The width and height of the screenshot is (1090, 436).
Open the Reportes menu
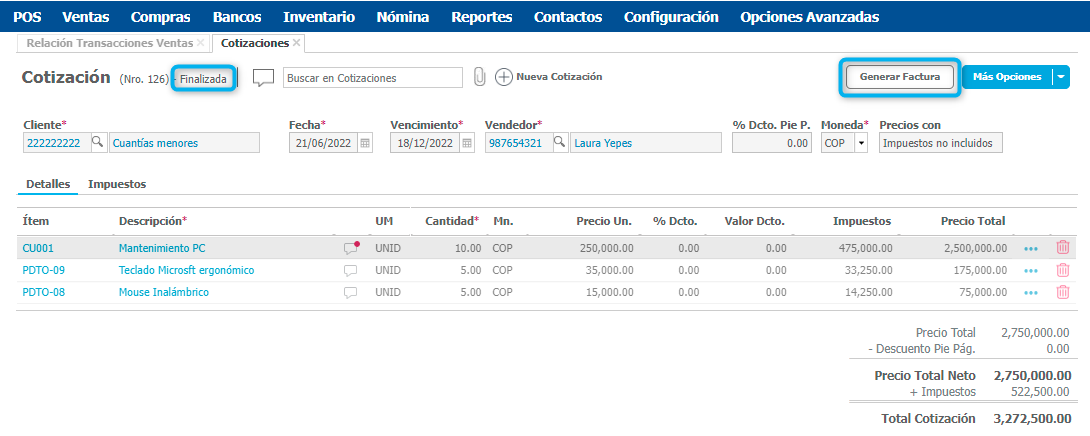[x=481, y=17]
